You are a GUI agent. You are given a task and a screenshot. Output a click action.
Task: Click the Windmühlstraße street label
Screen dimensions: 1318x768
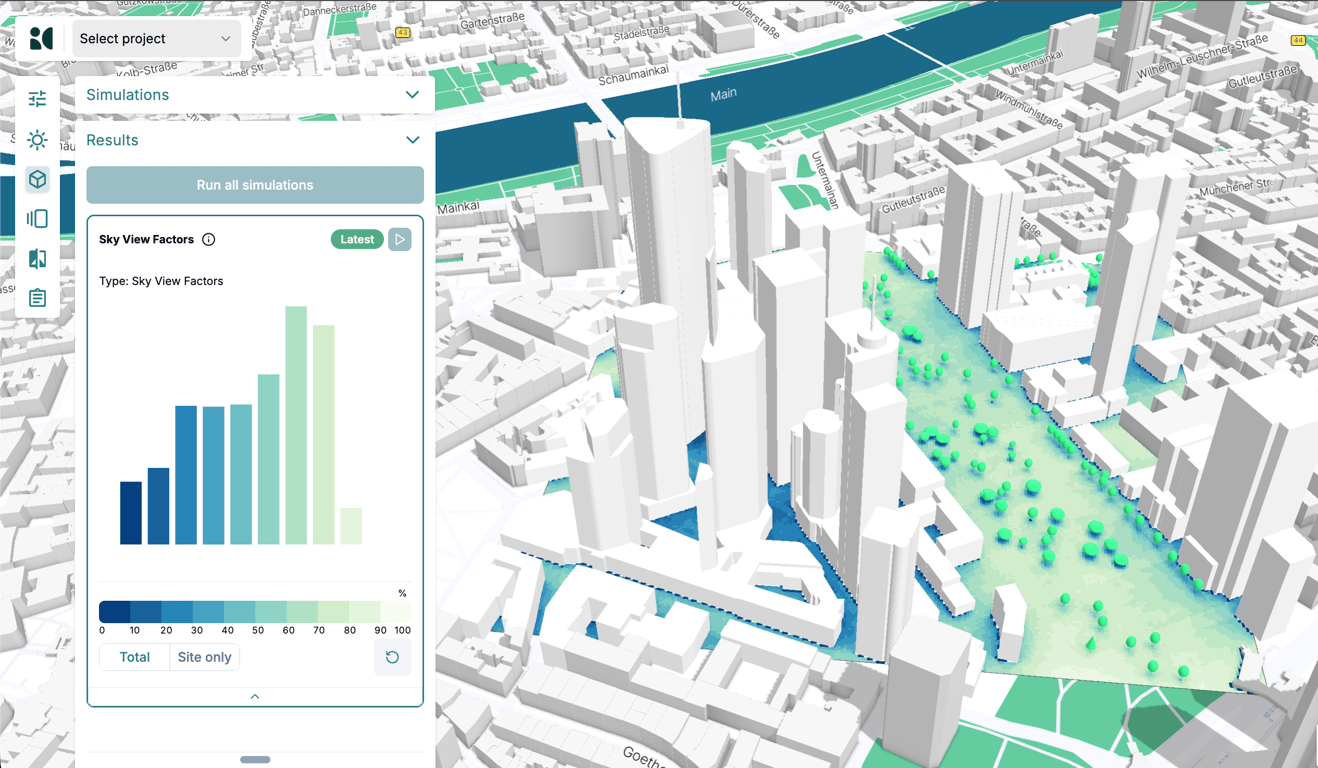[1031, 110]
